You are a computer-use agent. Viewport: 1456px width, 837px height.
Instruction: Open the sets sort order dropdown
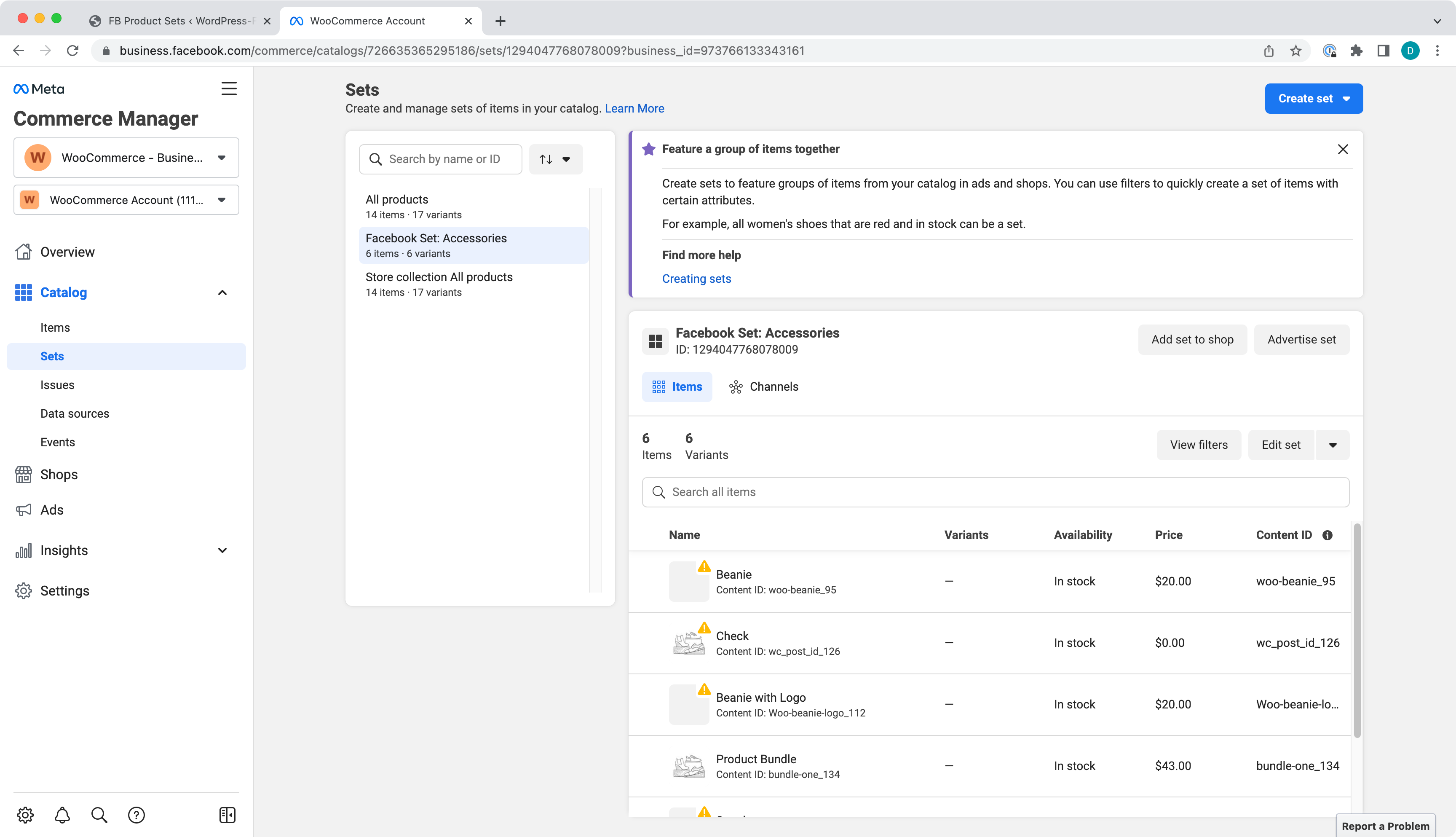pos(556,159)
